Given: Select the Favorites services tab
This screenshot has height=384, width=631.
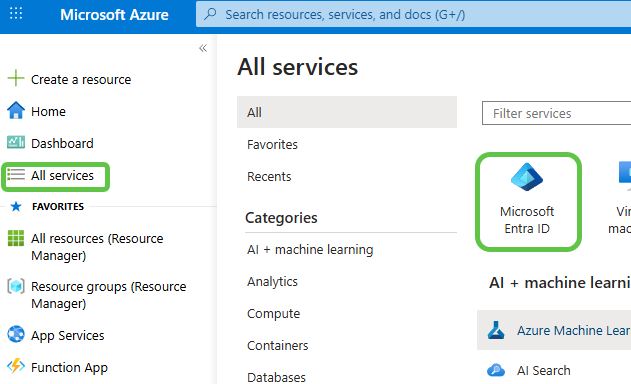Looking at the screenshot, I should click(272, 144).
